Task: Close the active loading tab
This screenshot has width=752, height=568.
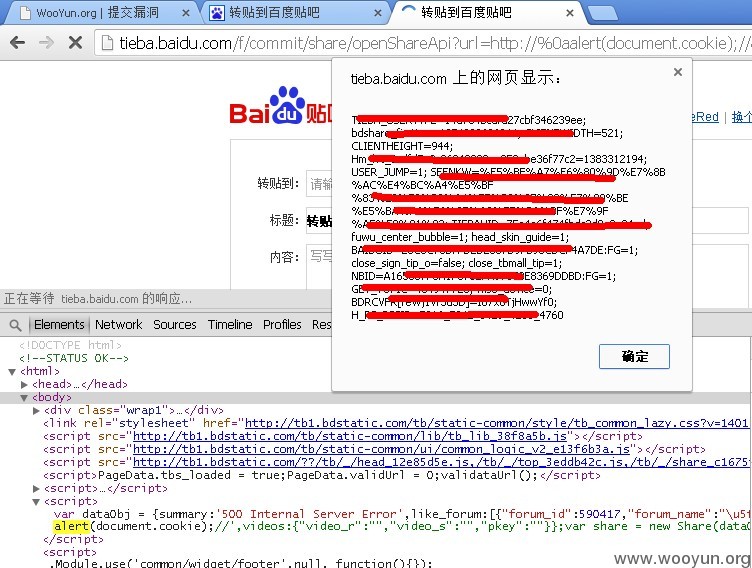Action: [x=570, y=13]
